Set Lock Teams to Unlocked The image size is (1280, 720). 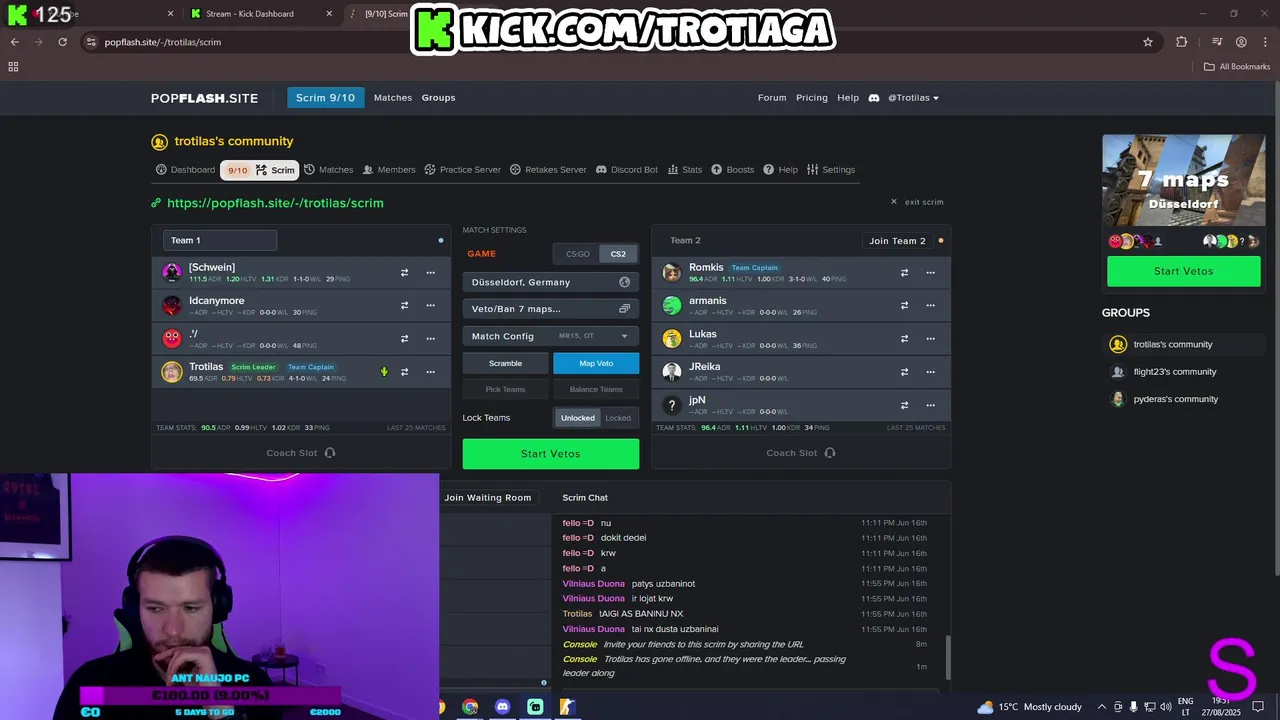pyautogui.click(x=577, y=418)
